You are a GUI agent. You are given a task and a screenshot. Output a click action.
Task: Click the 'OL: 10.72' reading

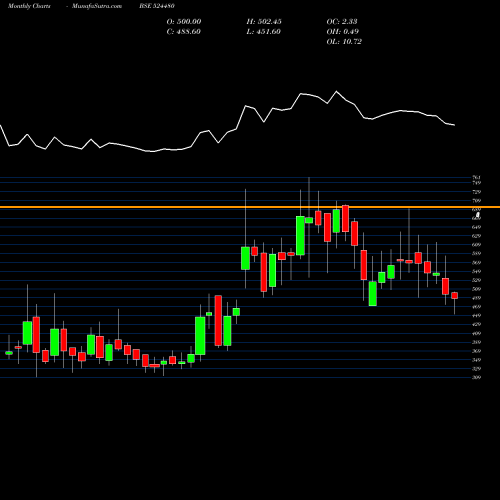344,42
